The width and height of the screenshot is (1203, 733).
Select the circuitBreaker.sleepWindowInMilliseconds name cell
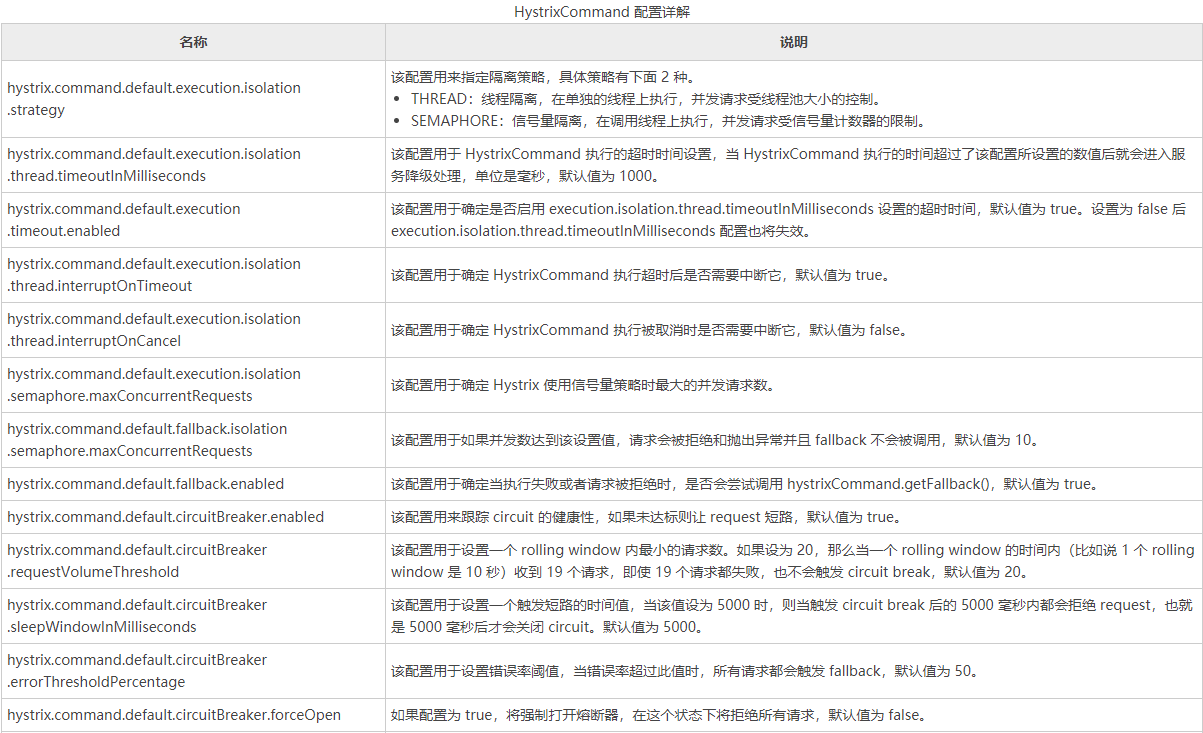(193, 616)
